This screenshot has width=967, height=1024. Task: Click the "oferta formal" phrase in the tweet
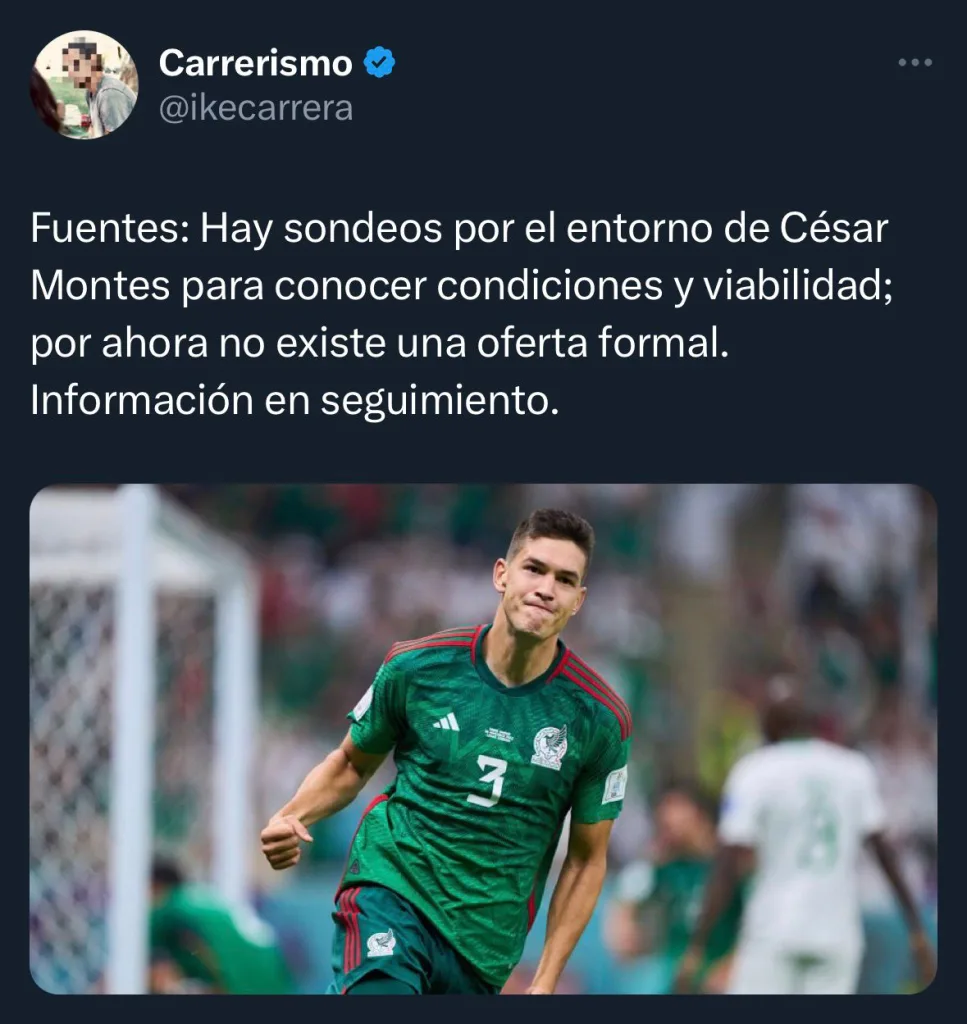[601, 344]
